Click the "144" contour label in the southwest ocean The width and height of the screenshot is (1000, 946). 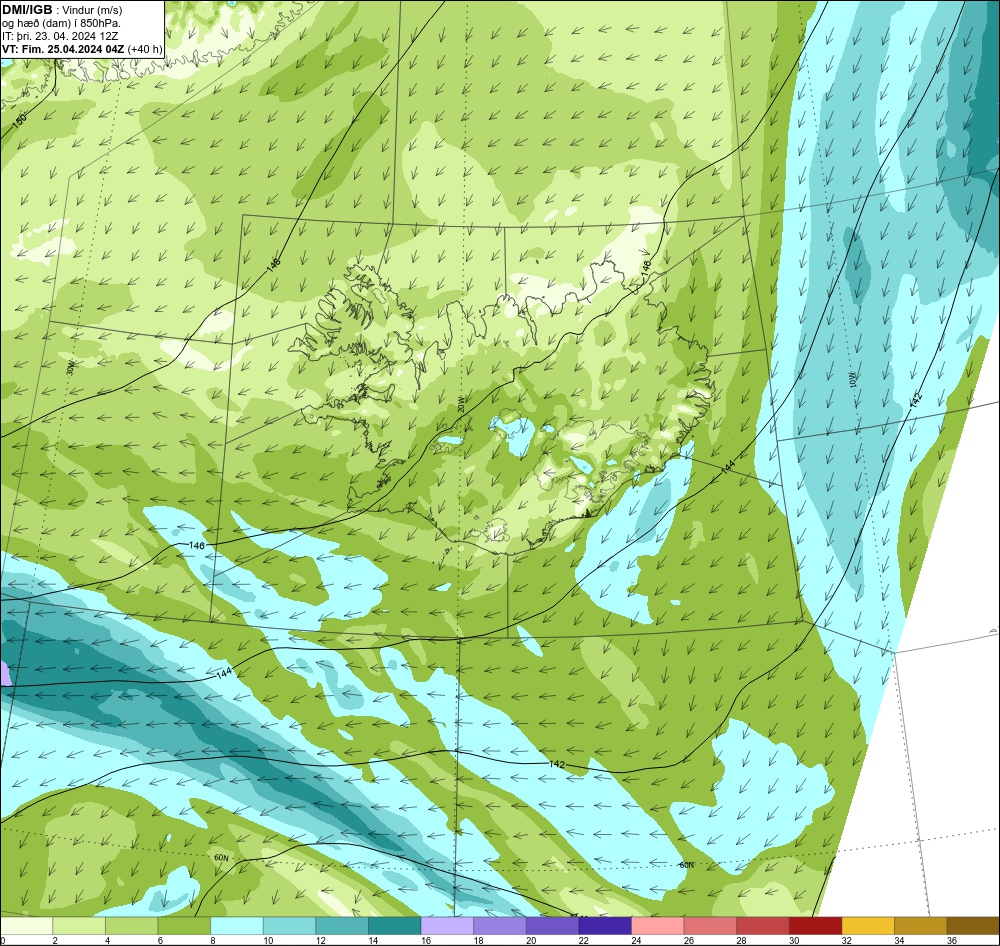pyautogui.click(x=224, y=673)
